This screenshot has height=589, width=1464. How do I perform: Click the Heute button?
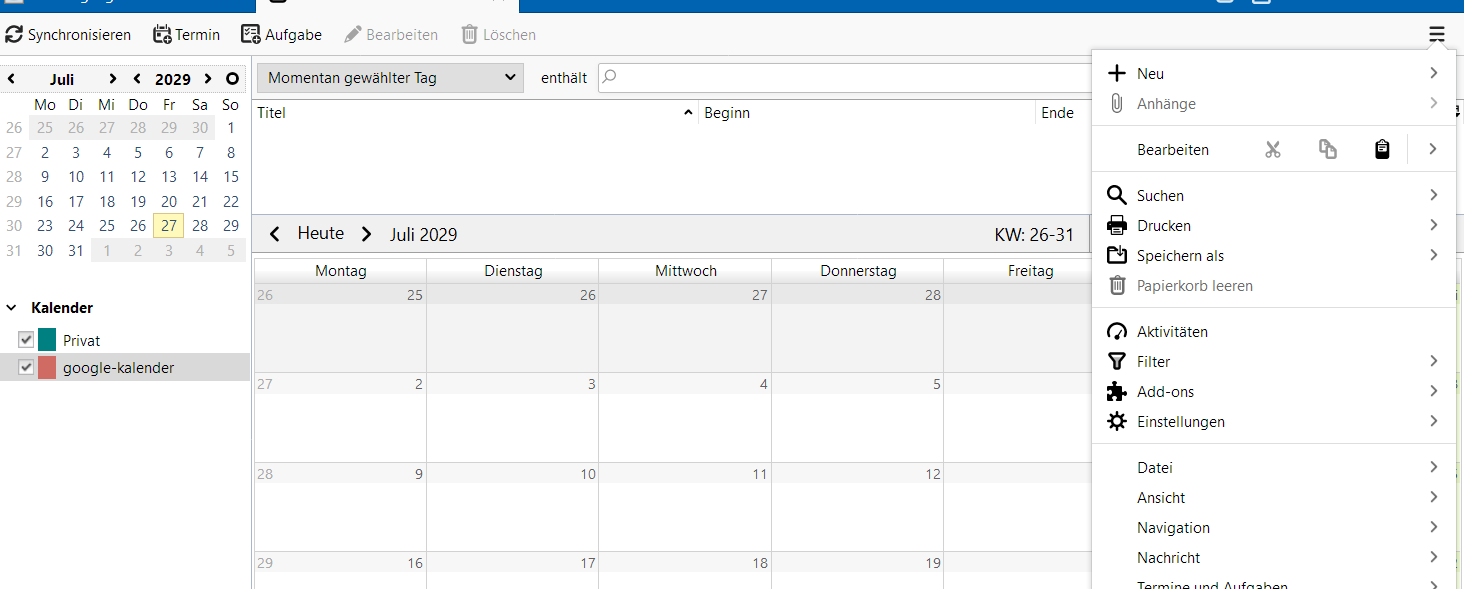click(x=320, y=234)
